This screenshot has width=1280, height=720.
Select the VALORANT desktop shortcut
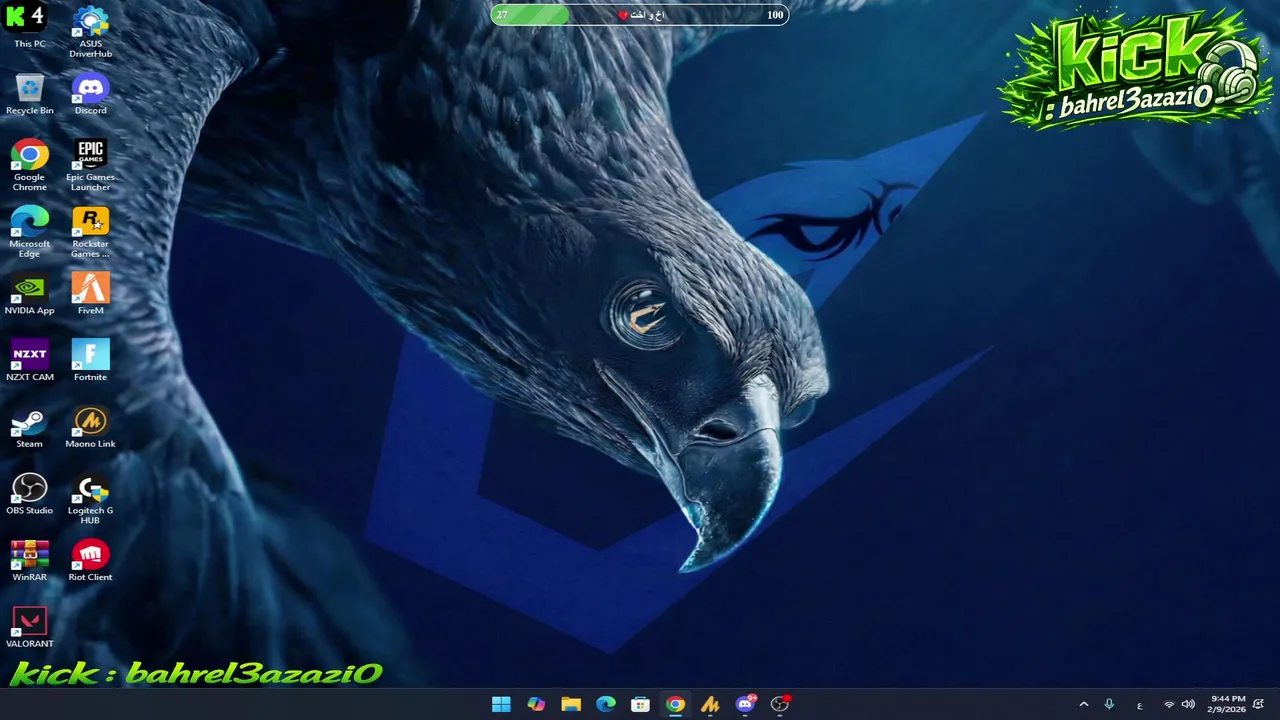(x=29, y=628)
